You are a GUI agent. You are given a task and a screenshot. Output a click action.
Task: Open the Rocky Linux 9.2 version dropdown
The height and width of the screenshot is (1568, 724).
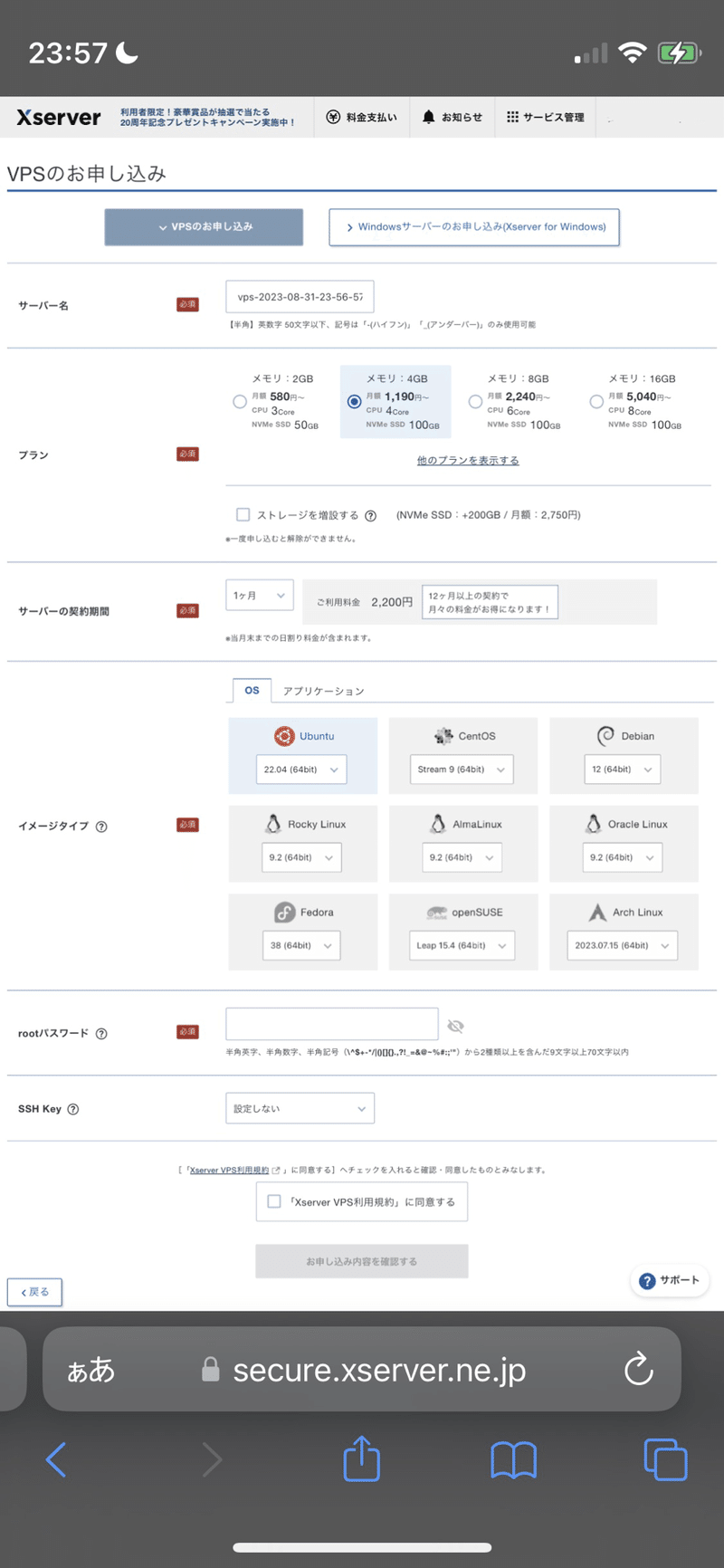click(301, 857)
